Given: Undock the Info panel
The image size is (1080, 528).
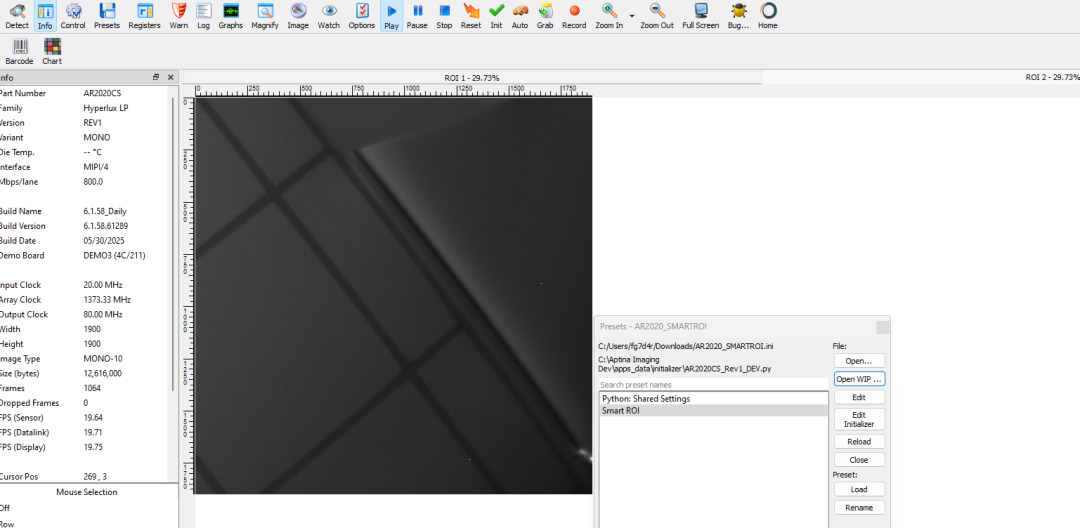Looking at the screenshot, I should point(156,77).
